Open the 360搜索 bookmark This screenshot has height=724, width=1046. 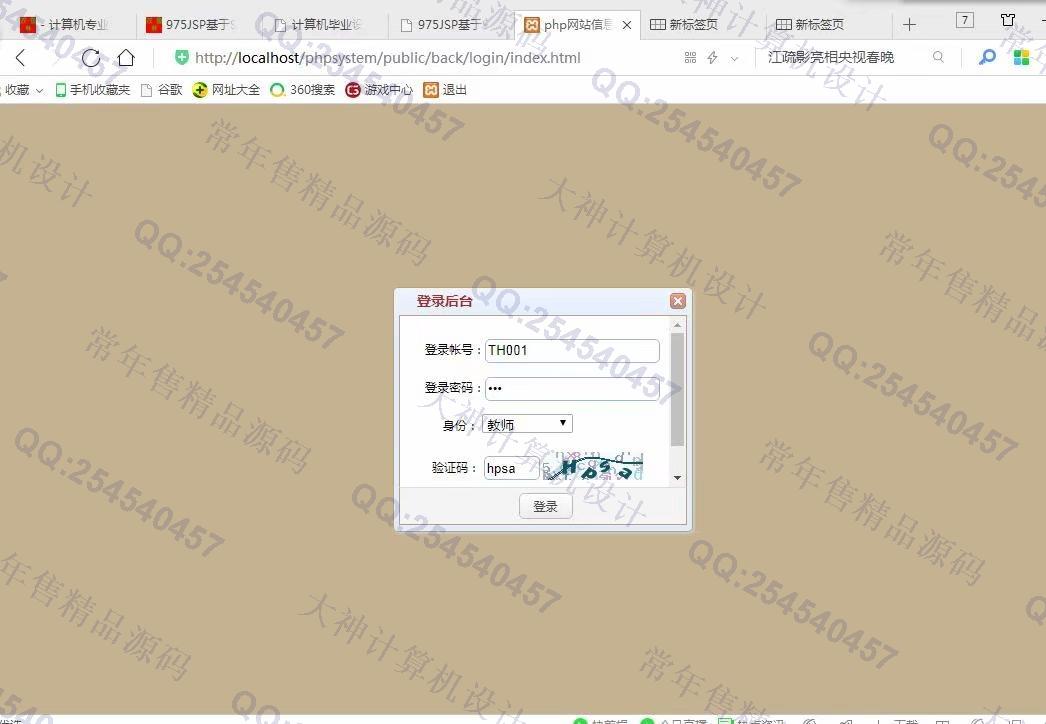click(303, 89)
